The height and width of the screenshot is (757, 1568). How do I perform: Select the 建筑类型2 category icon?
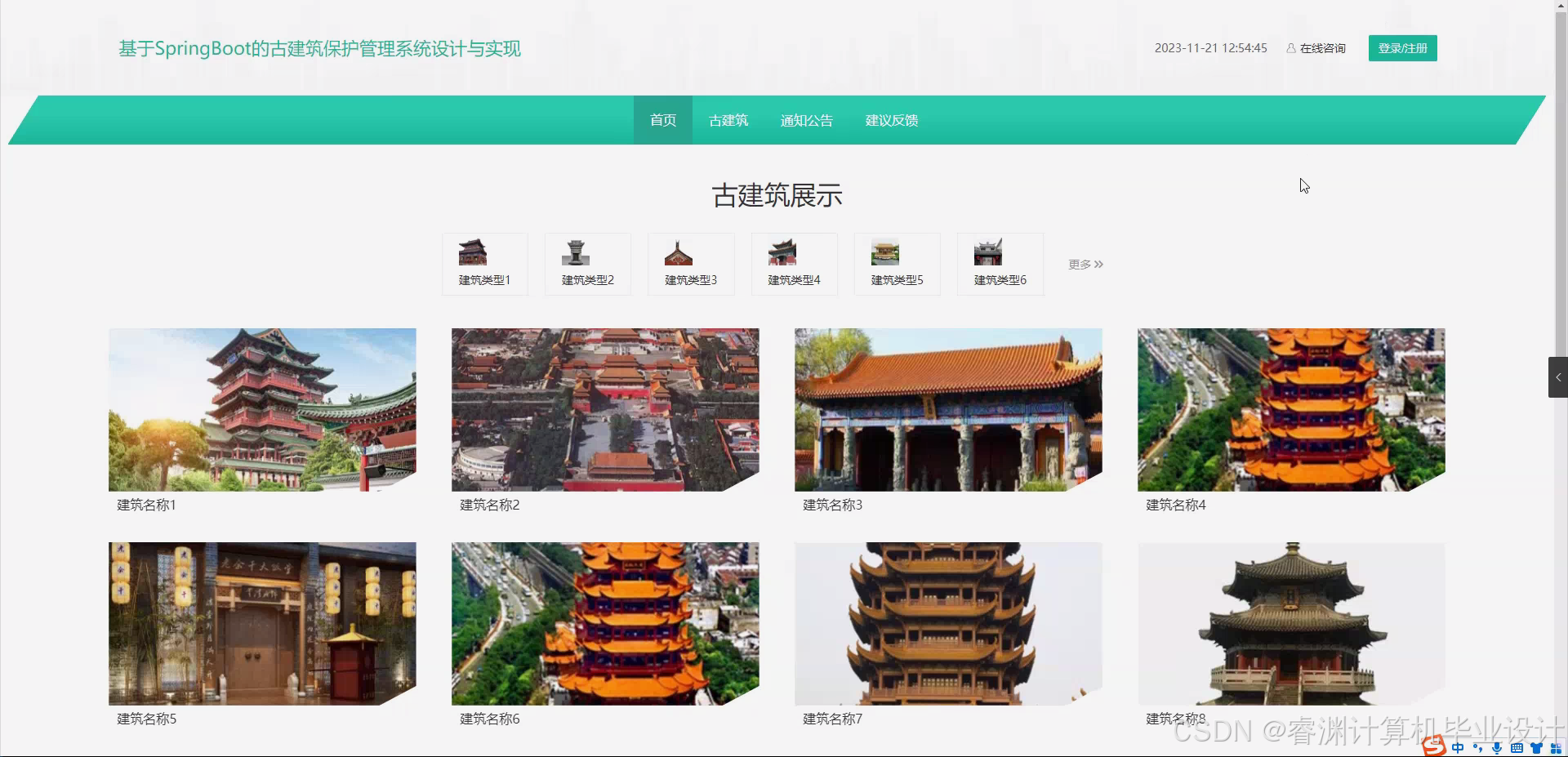point(575,252)
